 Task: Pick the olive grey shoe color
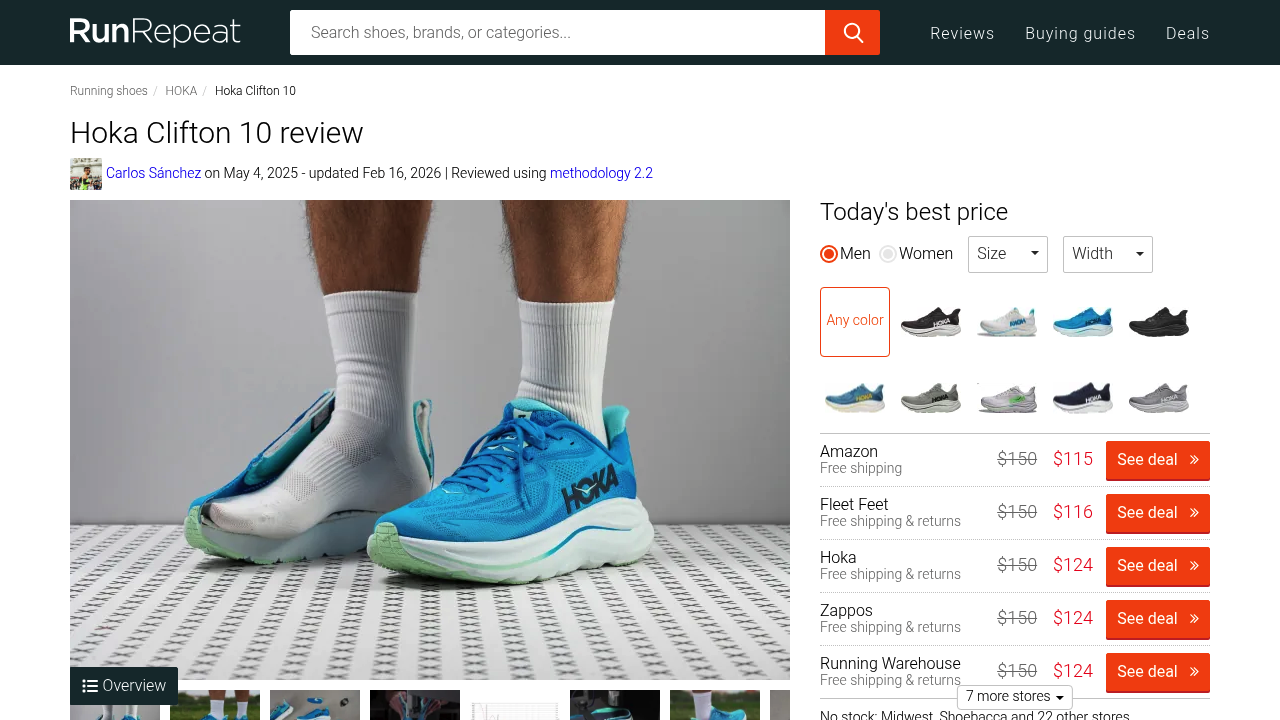(931, 397)
